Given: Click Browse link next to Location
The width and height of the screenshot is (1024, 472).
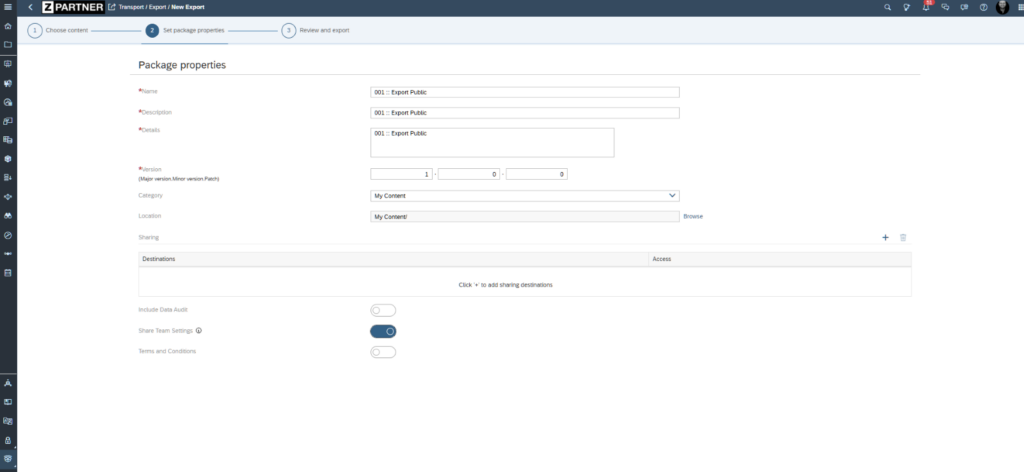Looking at the screenshot, I should tap(693, 216).
